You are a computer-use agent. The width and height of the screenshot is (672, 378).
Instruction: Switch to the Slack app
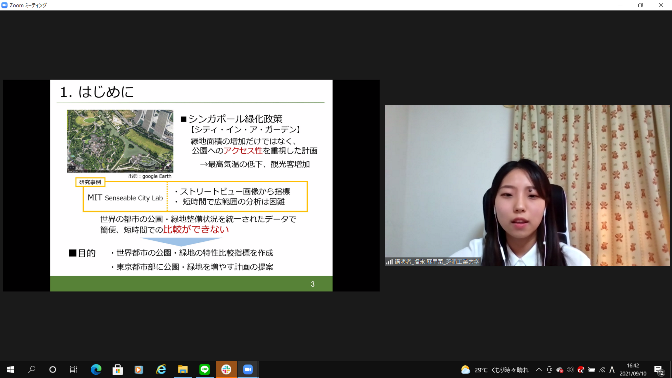(x=226, y=369)
